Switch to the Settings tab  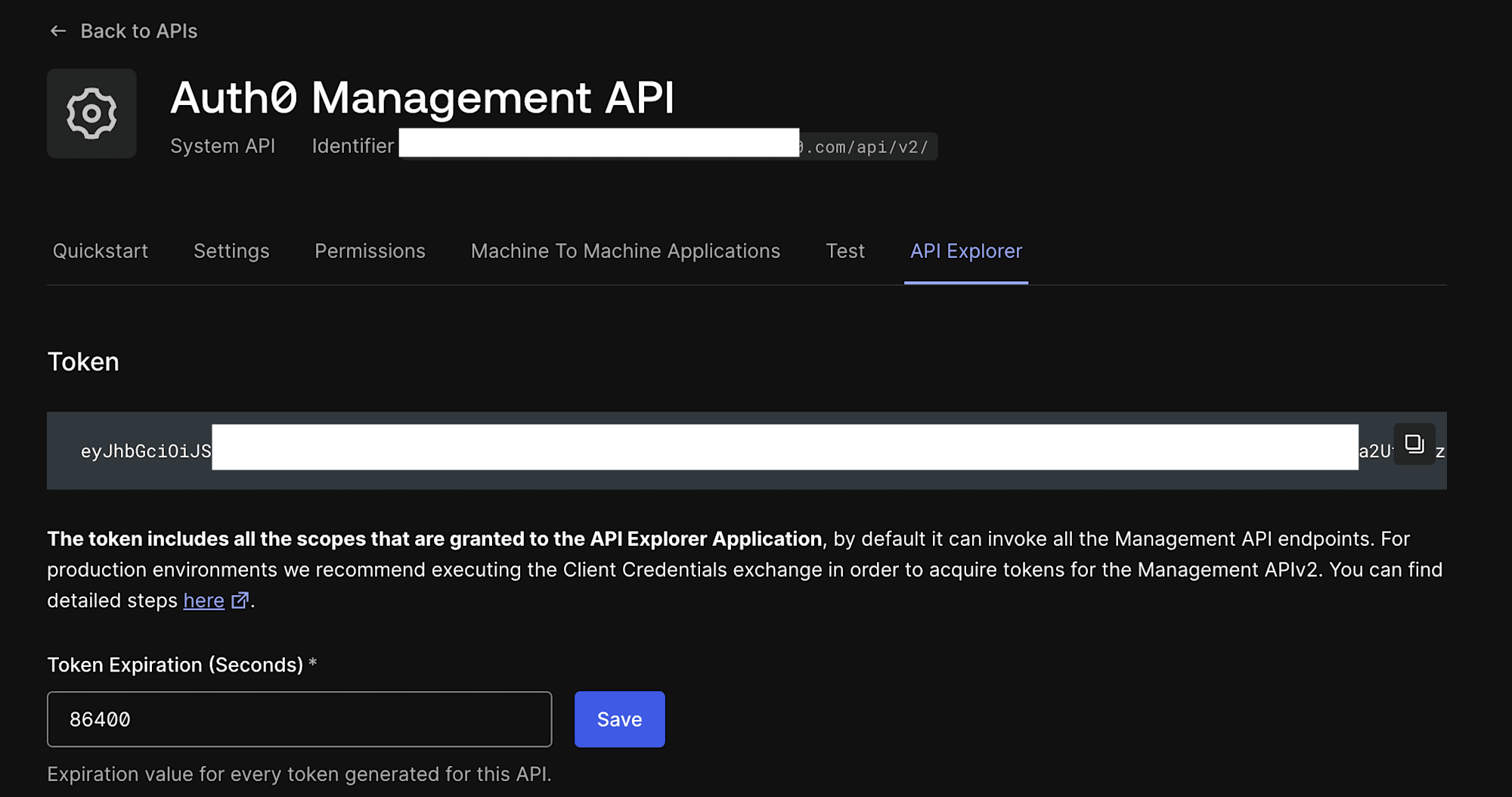pyautogui.click(x=231, y=251)
